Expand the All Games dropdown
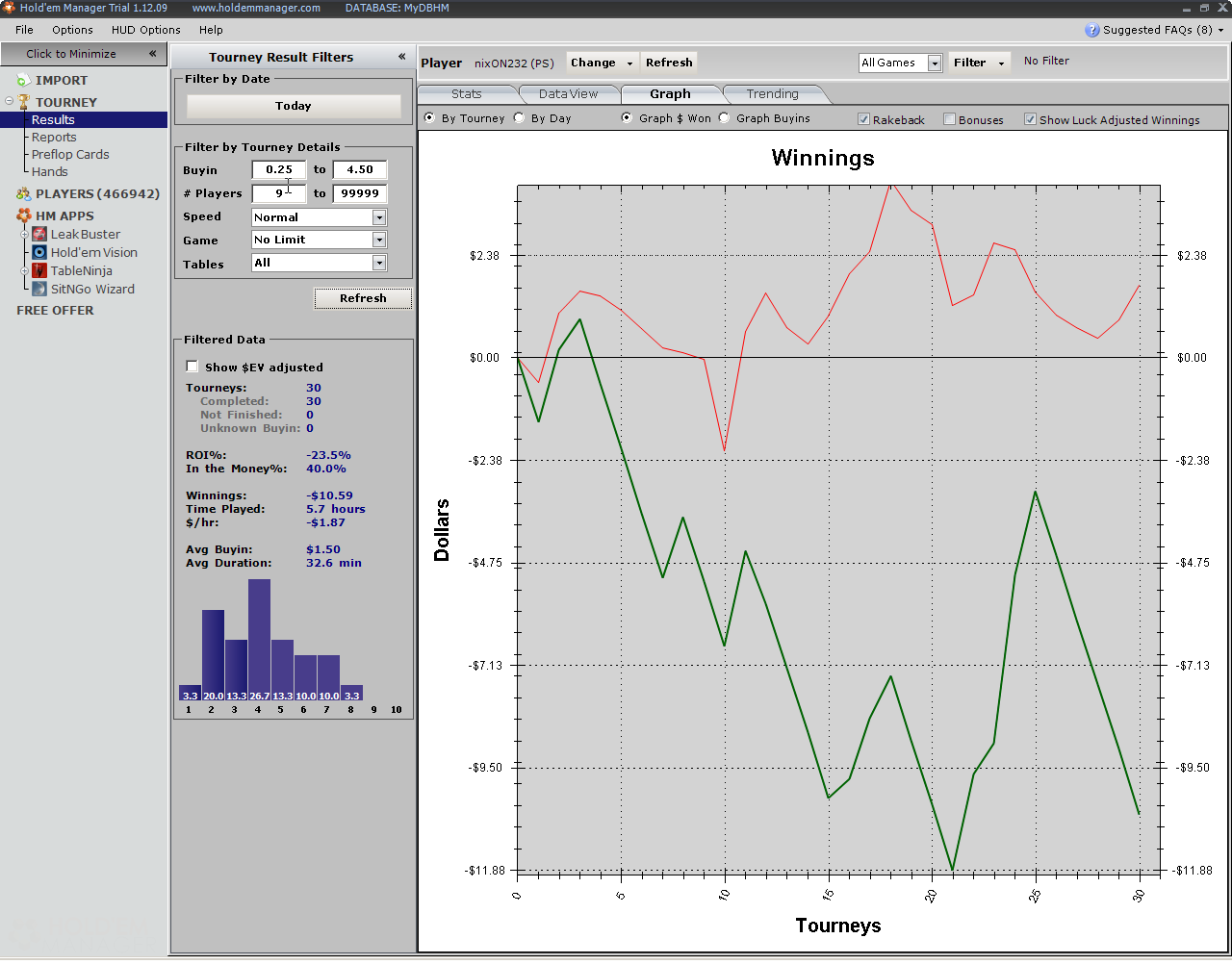Image resolution: width=1232 pixels, height=964 pixels. [x=934, y=63]
